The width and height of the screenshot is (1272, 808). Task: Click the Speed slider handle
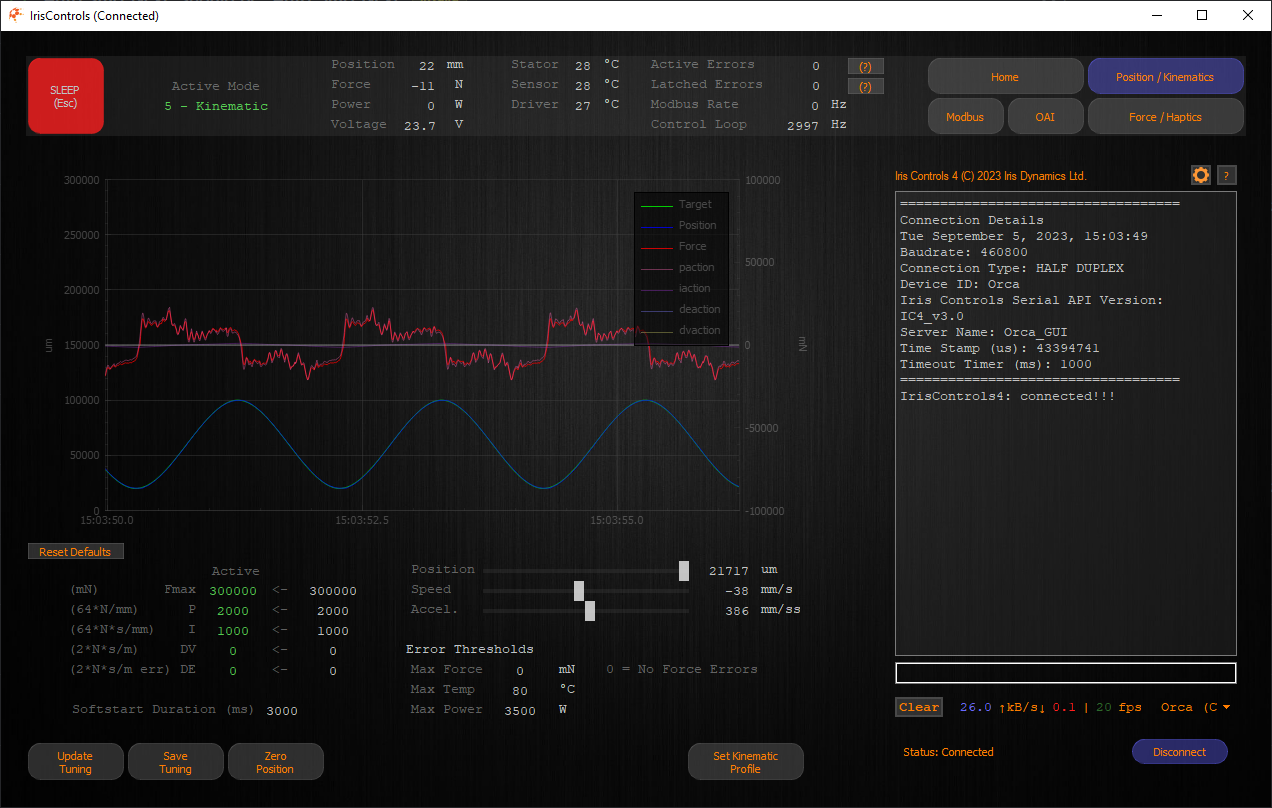(x=579, y=590)
